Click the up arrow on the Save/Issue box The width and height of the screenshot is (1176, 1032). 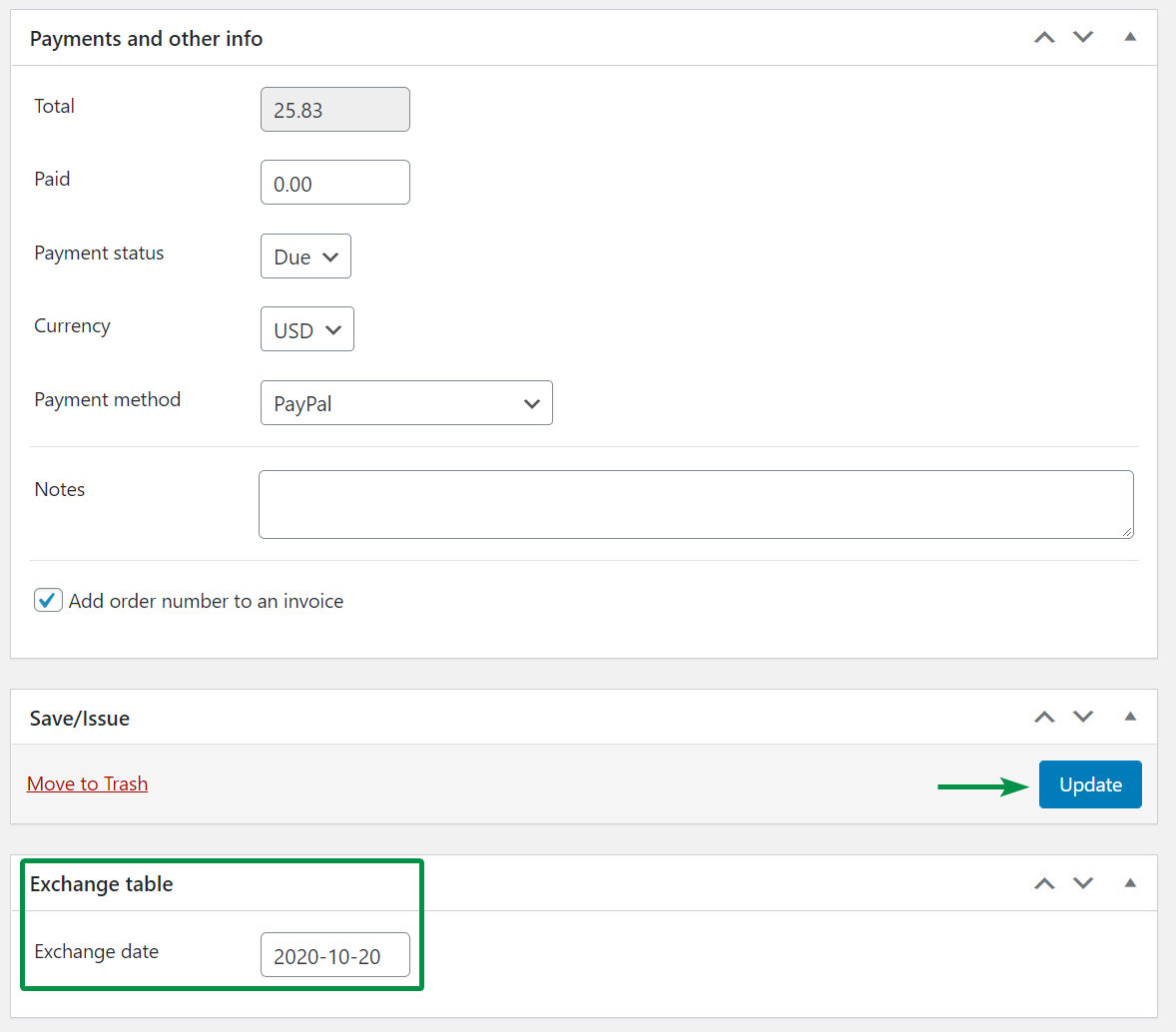pyautogui.click(x=1044, y=717)
